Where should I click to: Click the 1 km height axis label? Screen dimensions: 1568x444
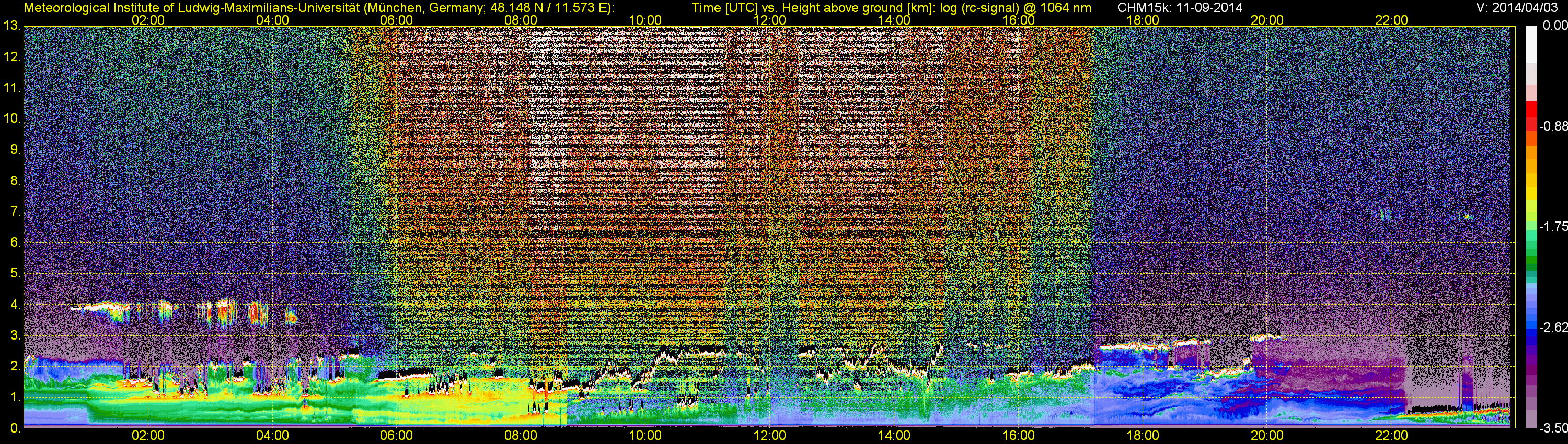point(15,397)
